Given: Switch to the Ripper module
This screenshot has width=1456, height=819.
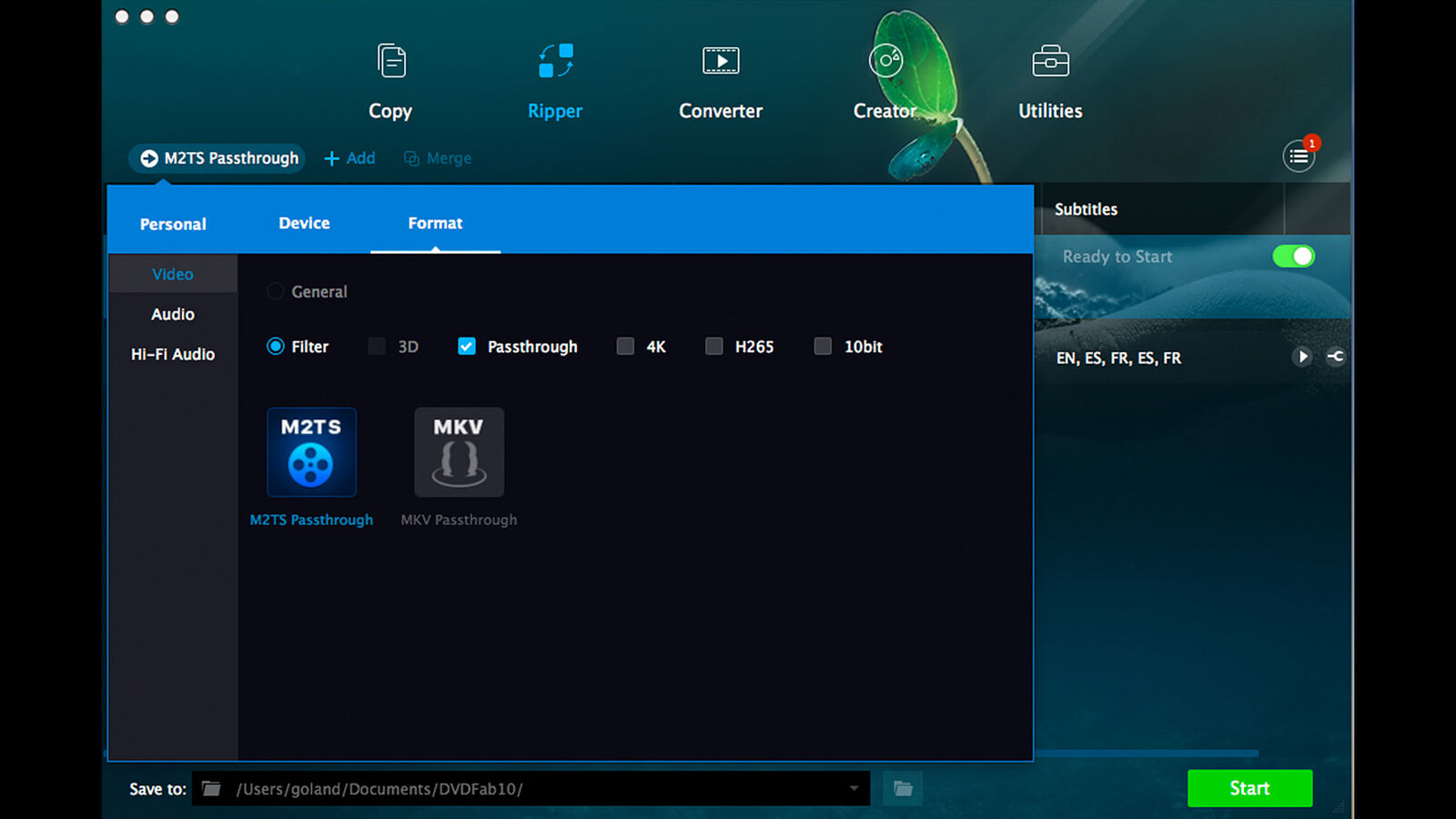Looking at the screenshot, I should click(x=554, y=82).
